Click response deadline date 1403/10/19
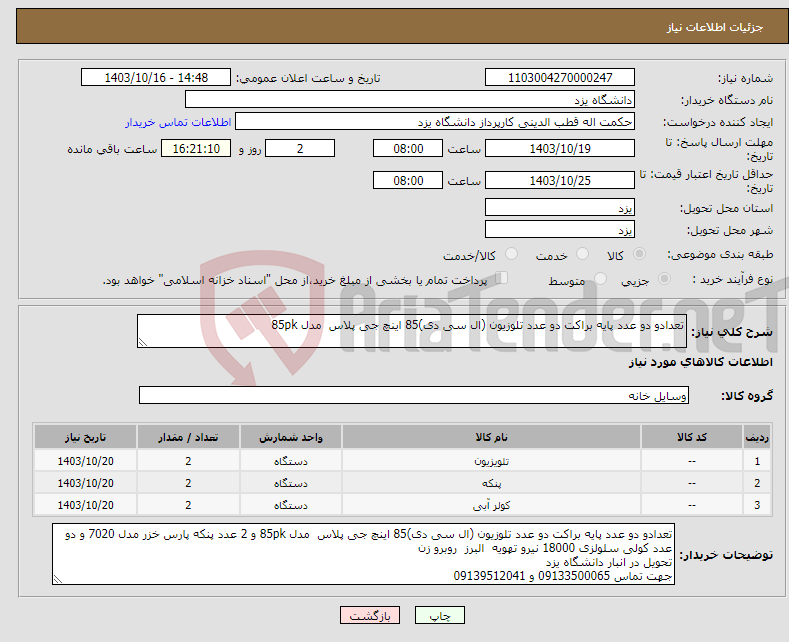The height and width of the screenshot is (642, 789). pyautogui.click(x=560, y=148)
